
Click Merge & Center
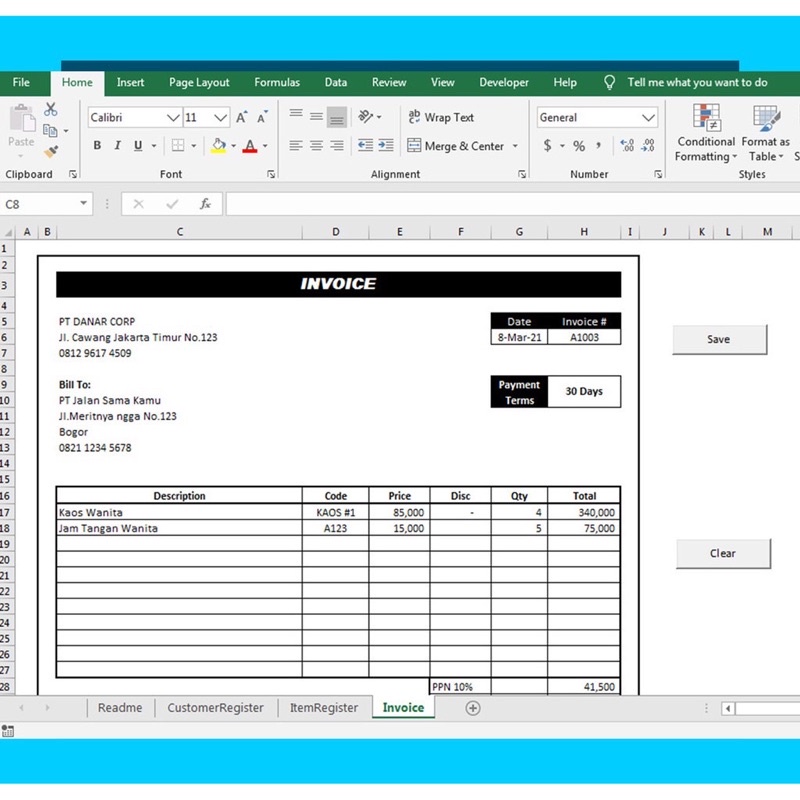pos(456,146)
